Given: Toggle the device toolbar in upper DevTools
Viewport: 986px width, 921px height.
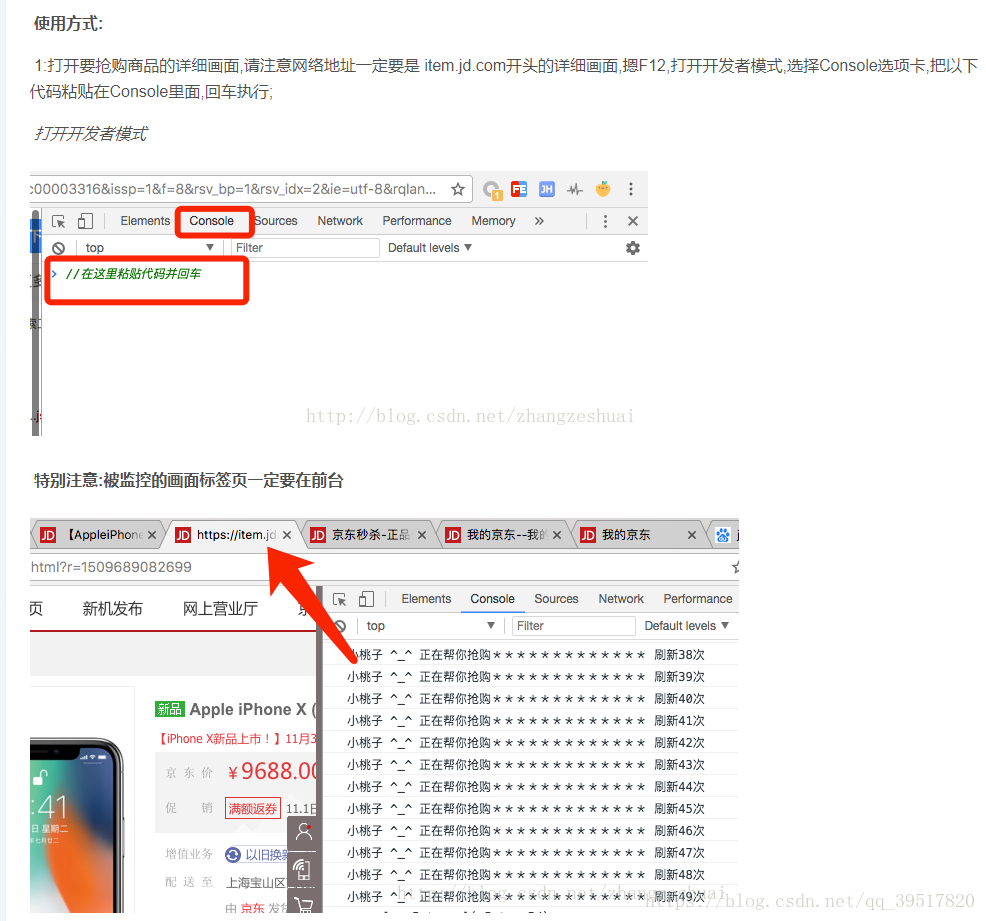Looking at the screenshot, I should 86,221.
